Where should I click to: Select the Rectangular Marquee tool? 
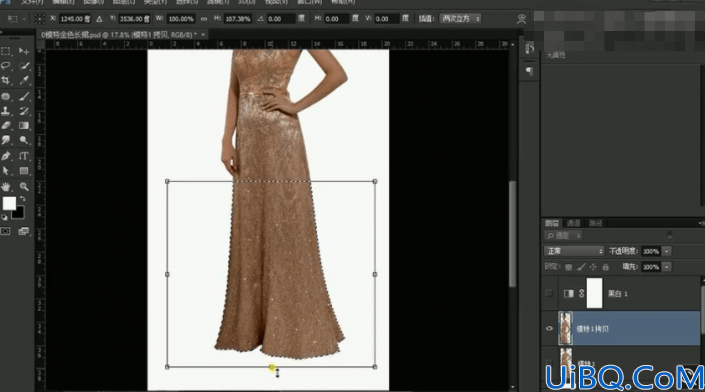click(6, 51)
